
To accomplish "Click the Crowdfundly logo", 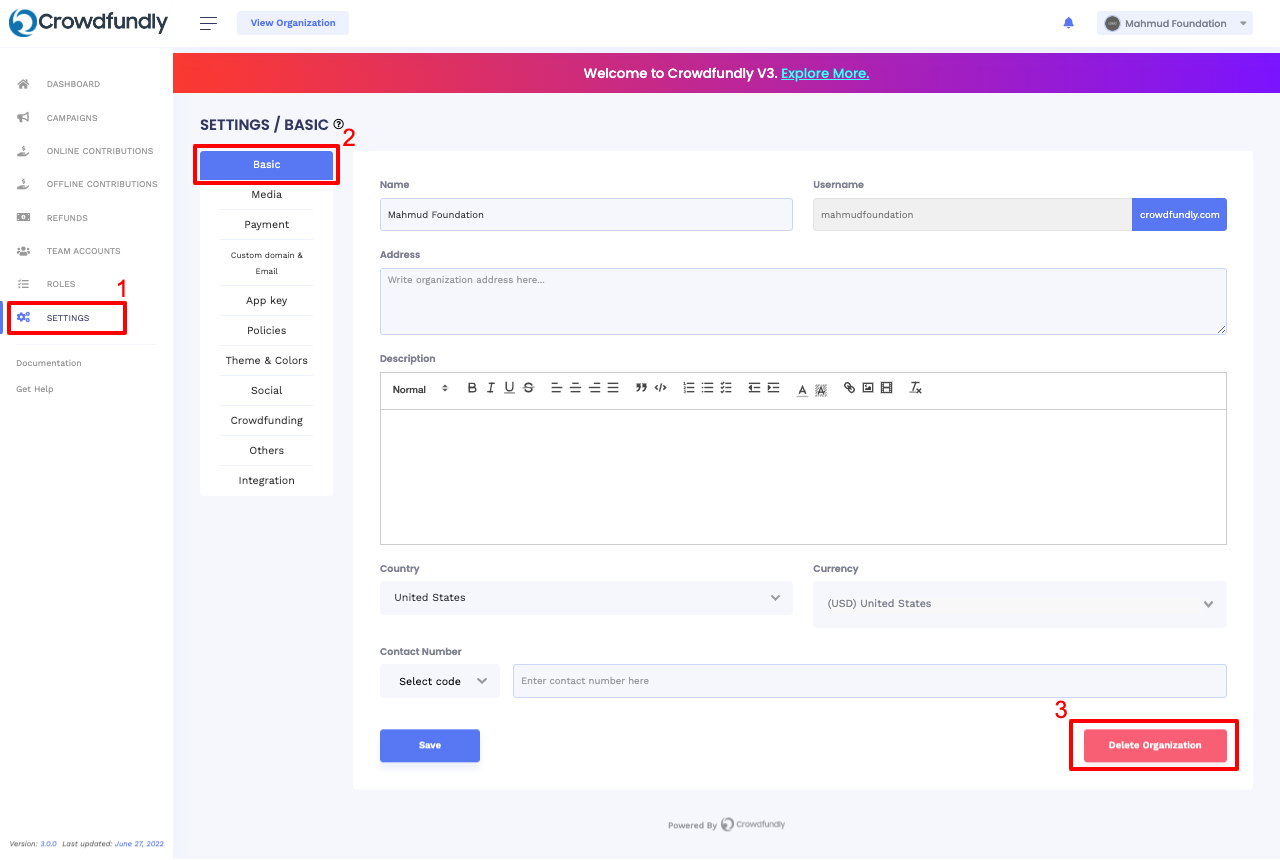I will point(88,23).
